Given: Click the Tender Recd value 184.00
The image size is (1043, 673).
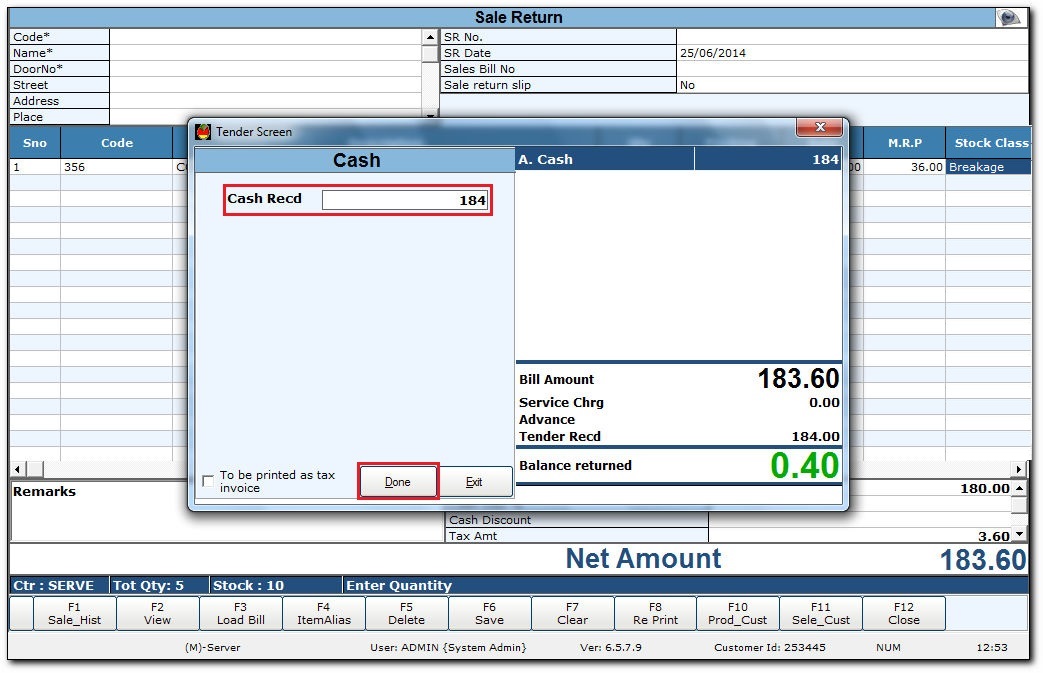Looking at the screenshot, I should (816, 436).
